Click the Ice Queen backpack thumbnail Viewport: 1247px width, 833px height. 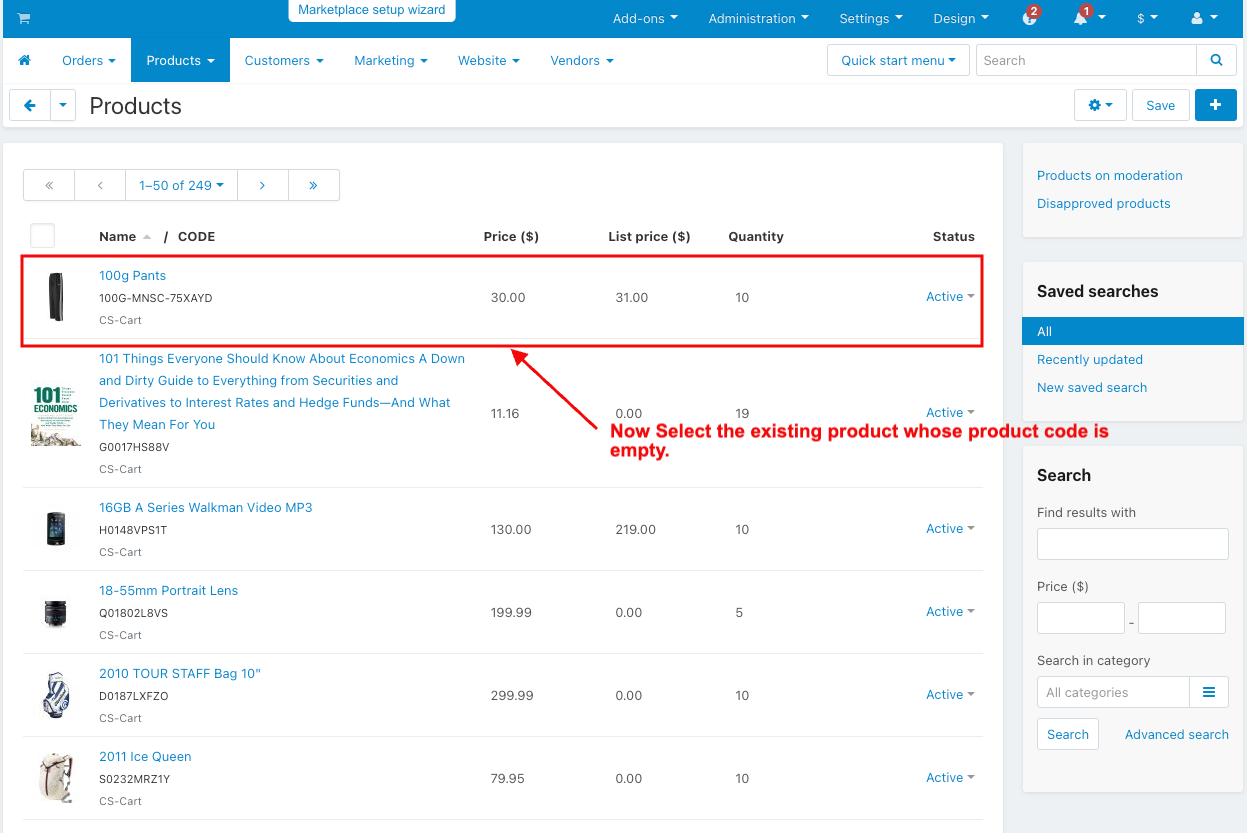point(56,778)
